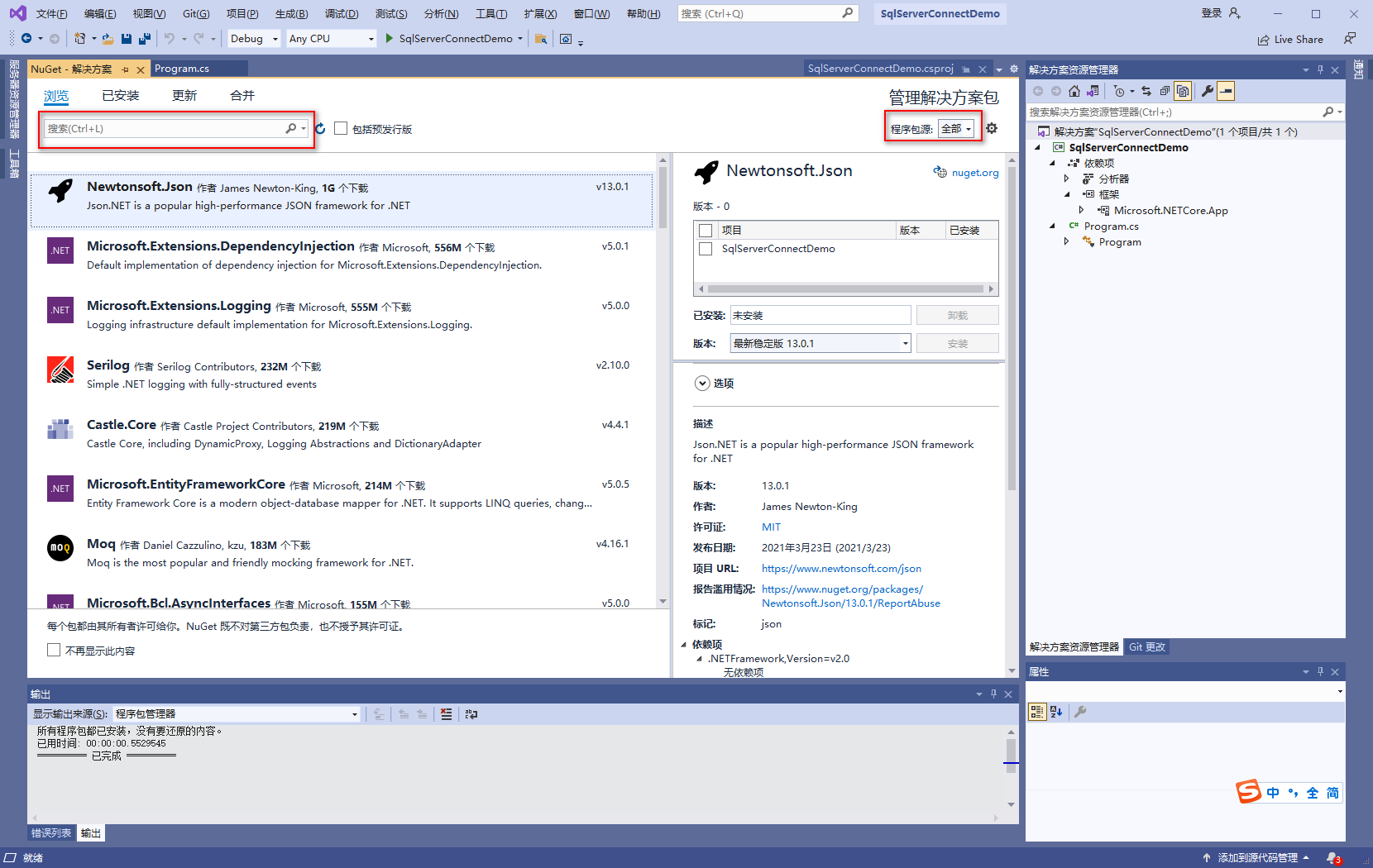Image resolution: width=1373 pixels, height=868 pixels.
Task: Click inside the NuGet search box
Action: coord(165,128)
